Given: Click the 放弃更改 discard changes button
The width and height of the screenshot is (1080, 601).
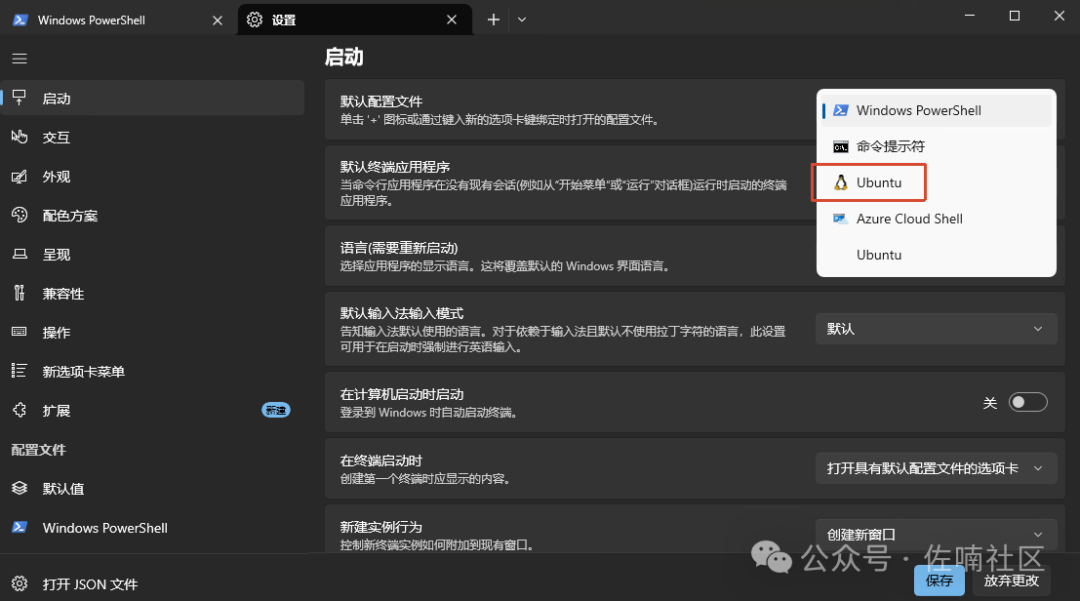Looking at the screenshot, I should tap(1010, 580).
